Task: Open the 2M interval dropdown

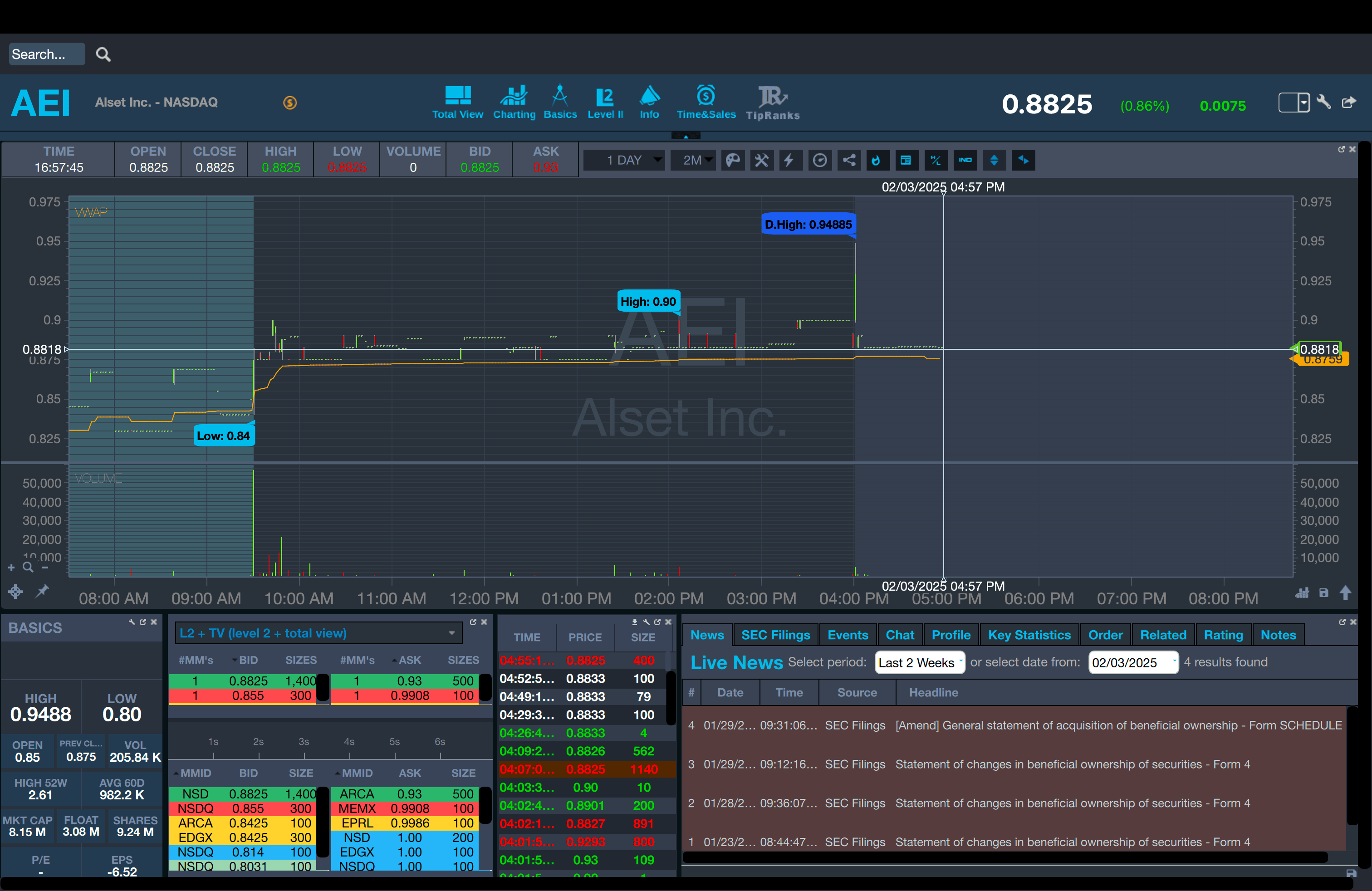Action: pyautogui.click(x=693, y=160)
